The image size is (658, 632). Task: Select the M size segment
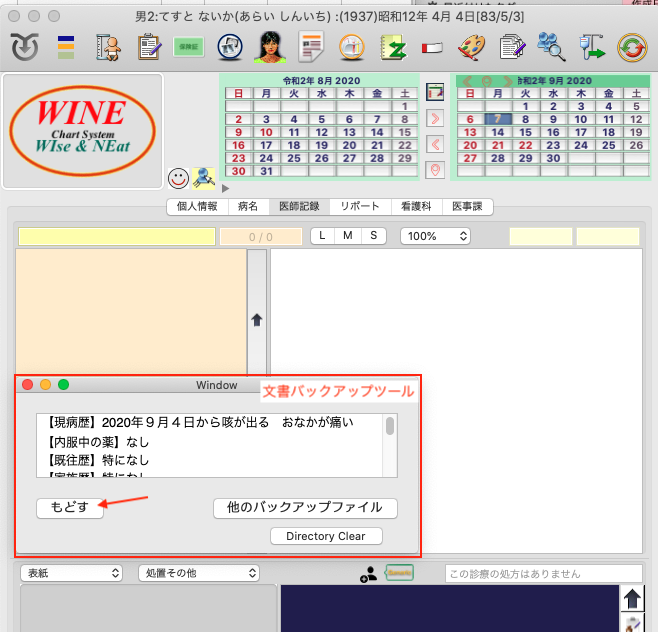pos(348,236)
